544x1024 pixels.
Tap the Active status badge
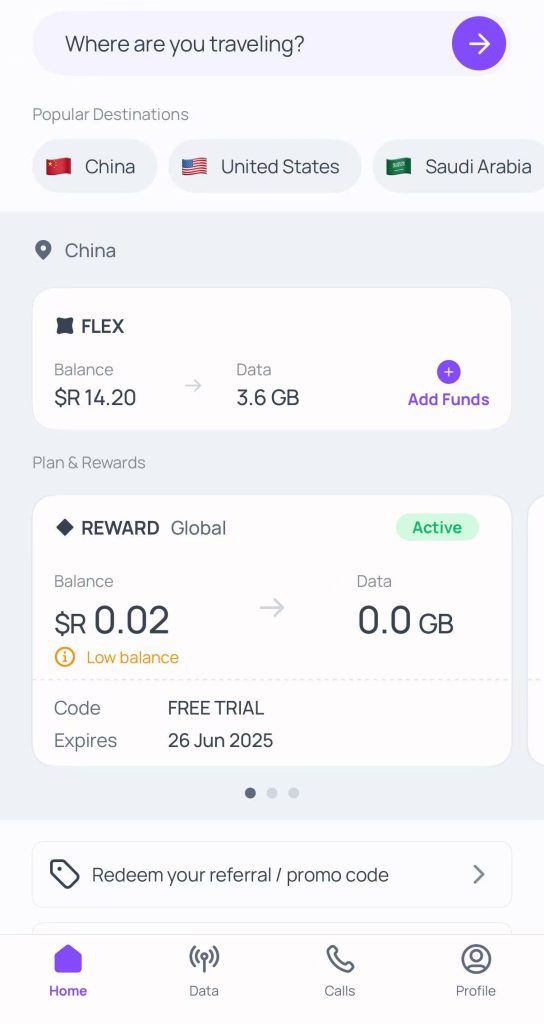pyautogui.click(x=437, y=527)
